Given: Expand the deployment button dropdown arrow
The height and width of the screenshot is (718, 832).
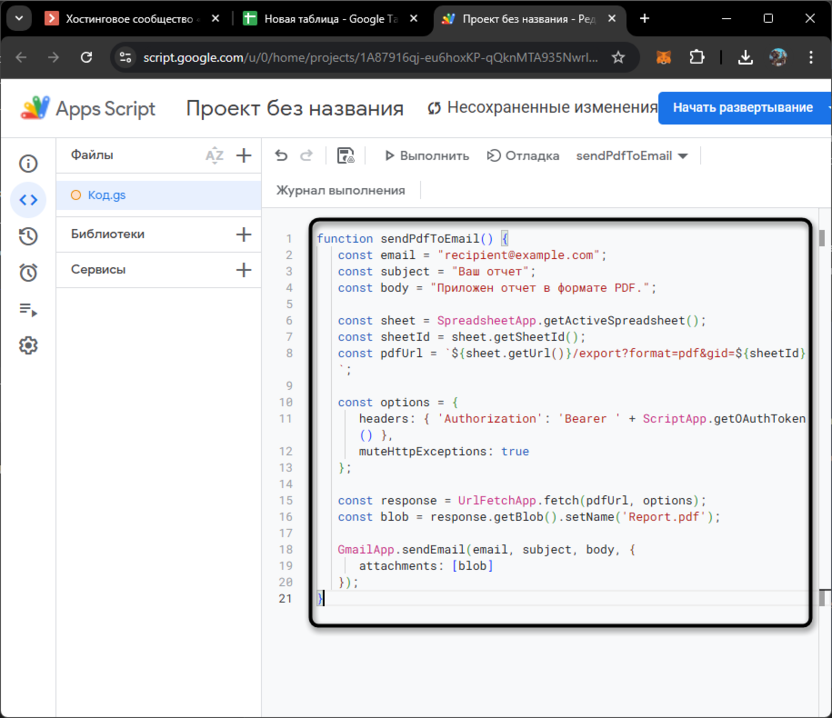Looking at the screenshot, I should (x=827, y=107).
